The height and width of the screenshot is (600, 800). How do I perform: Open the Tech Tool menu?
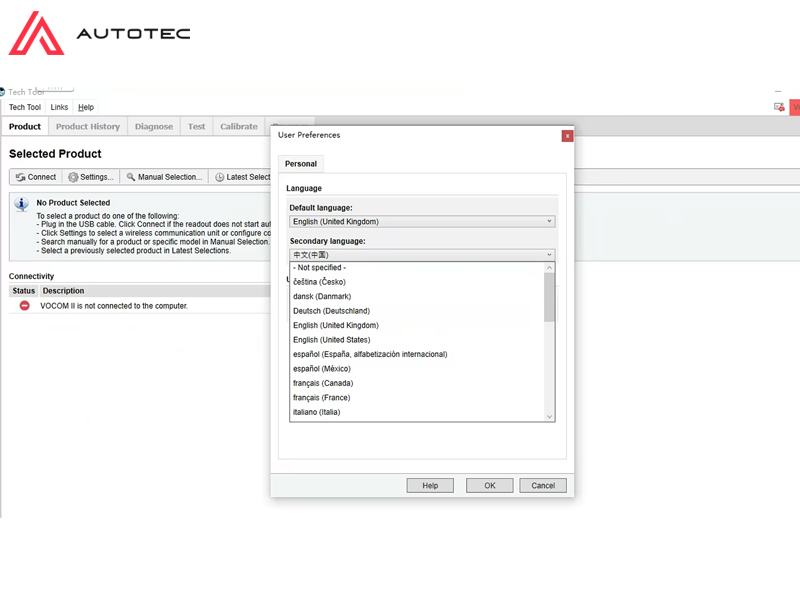(24, 107)
